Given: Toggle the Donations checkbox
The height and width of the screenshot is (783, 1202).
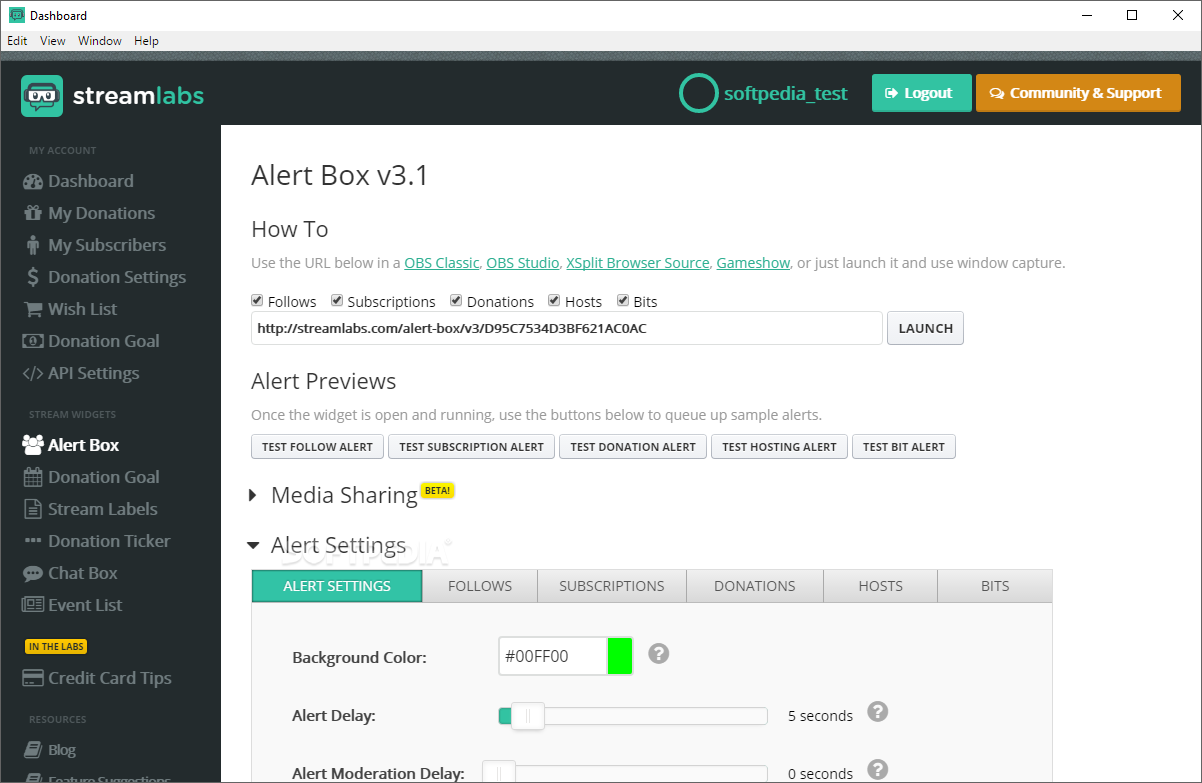Looking at the screenshot, I should coord(456,300).
